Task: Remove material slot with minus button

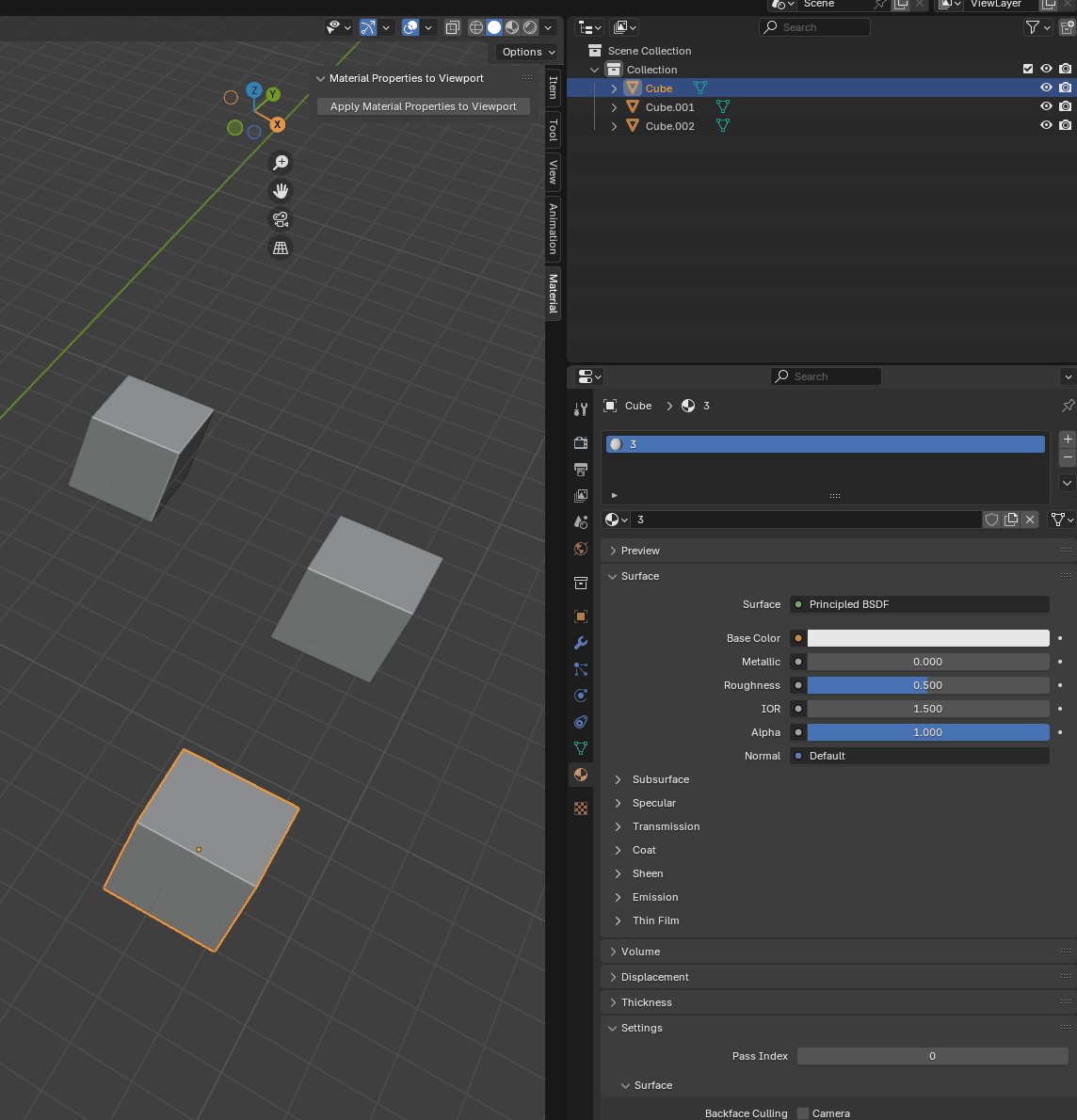Action: coord(1067,457)
